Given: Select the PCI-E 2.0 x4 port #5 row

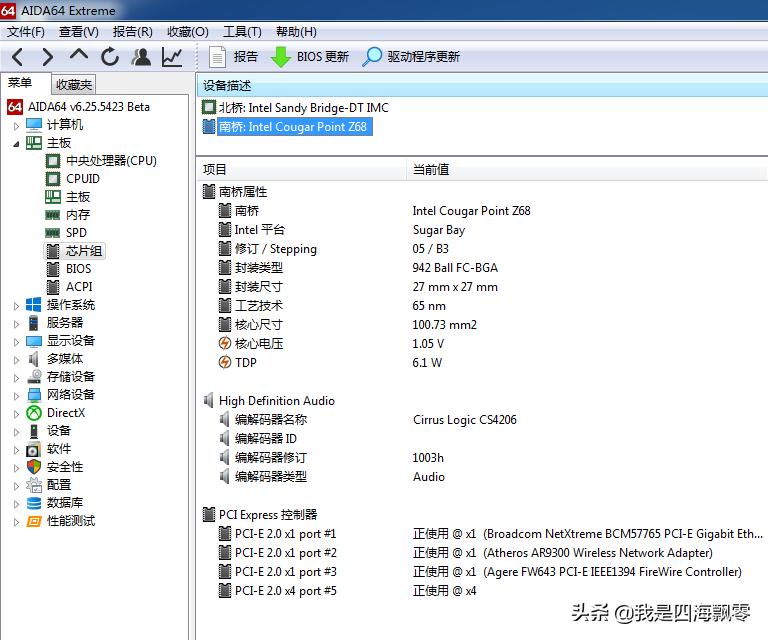Looking at the screenshot, I should (x=481, y=591).
